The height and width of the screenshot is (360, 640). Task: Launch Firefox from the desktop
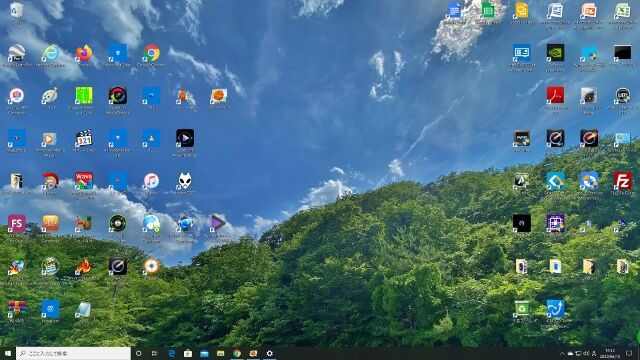pyautogui.click(x=84, y=53)
